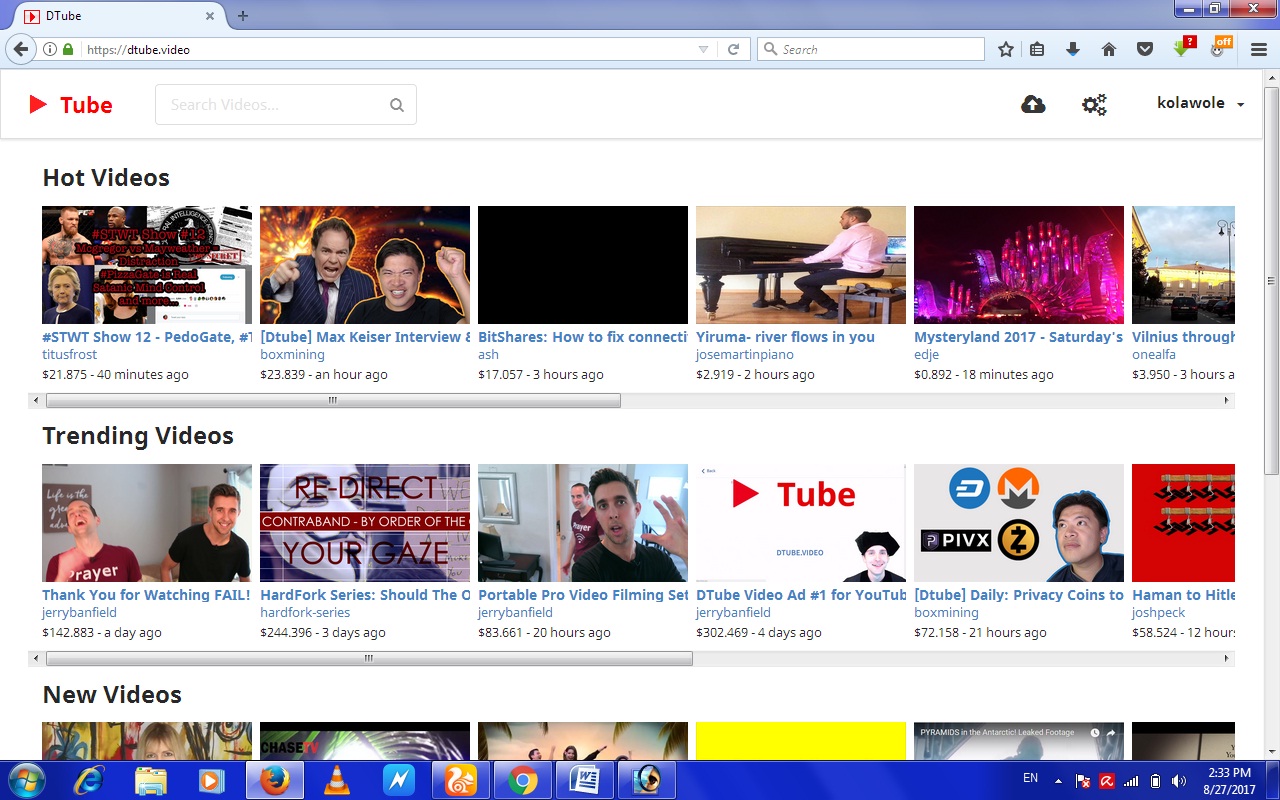Save page to Pocket icon
The image size is (1280, 800).
1145,49
